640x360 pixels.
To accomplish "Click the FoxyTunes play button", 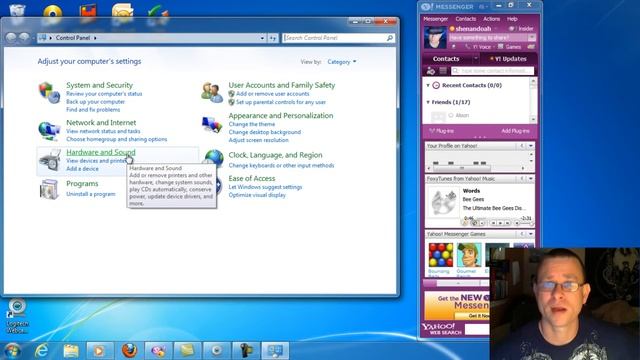I will [x=500, y=223].
